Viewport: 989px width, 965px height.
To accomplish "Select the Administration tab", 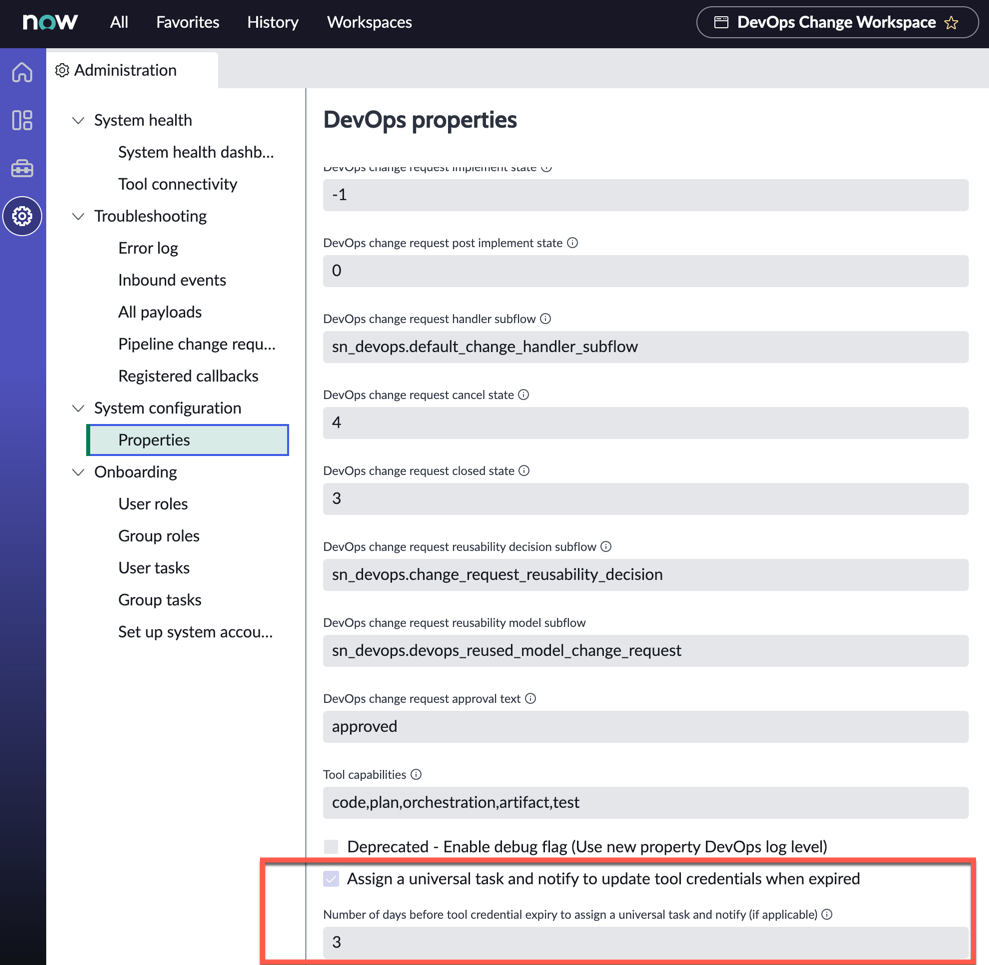I will coord(132,70).
